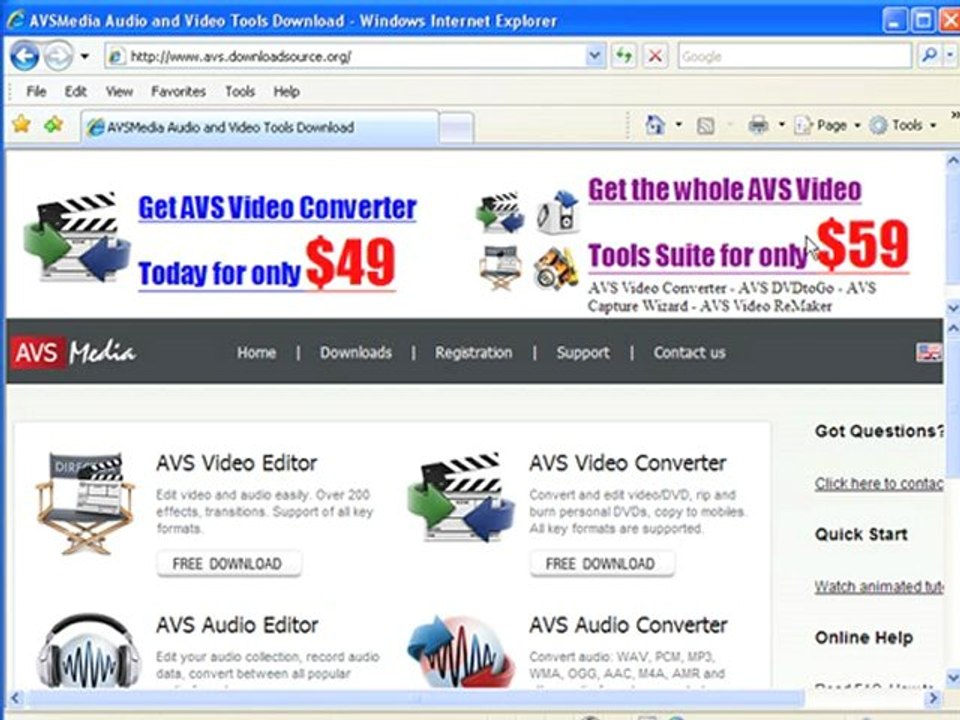Viewport: 960px width, 720px height.
Task: Expand the address bar history dropdown
Action: [x=594, y=56]
